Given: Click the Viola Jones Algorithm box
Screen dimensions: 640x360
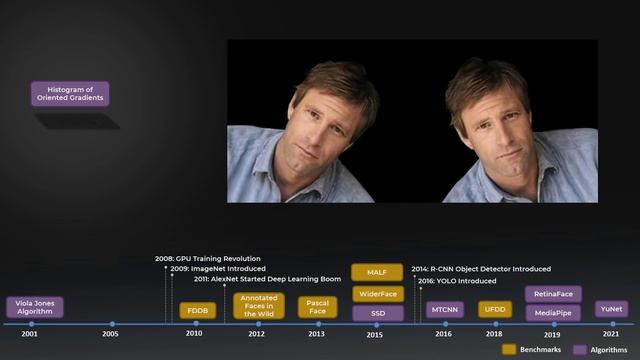Looking at the screenshot, I should coord(35,307).
